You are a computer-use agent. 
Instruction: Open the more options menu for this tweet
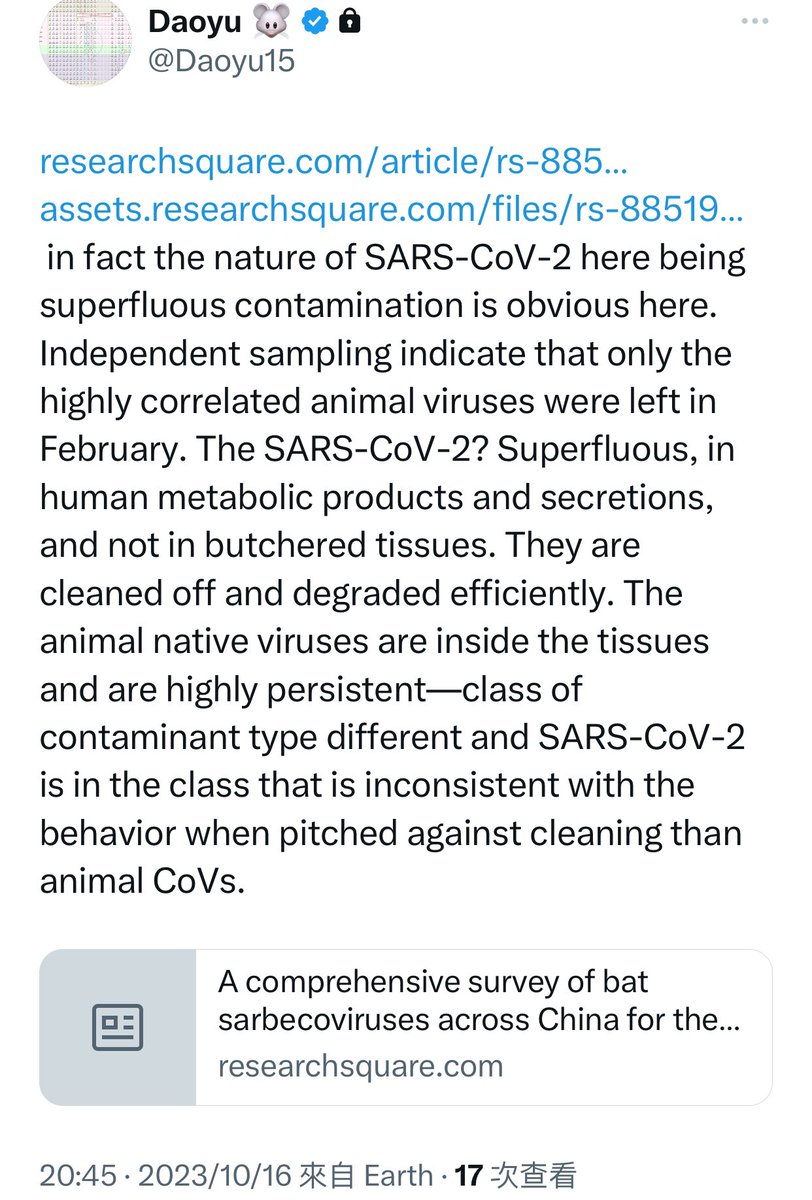753,21
